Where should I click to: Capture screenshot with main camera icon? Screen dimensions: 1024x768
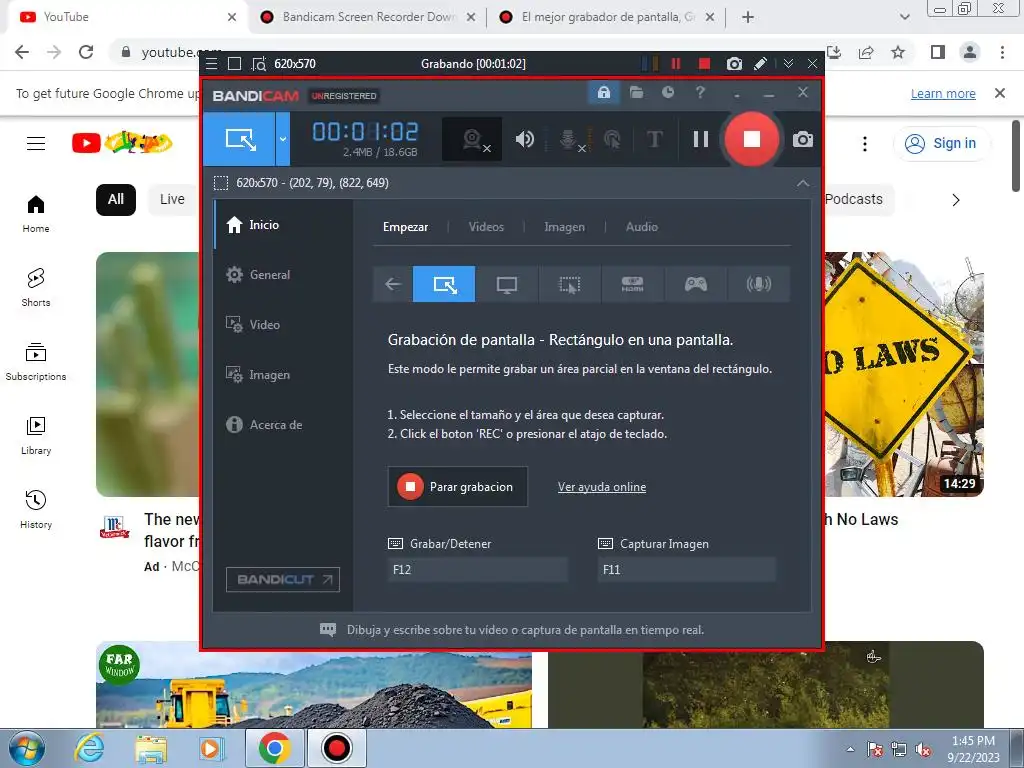803,139
